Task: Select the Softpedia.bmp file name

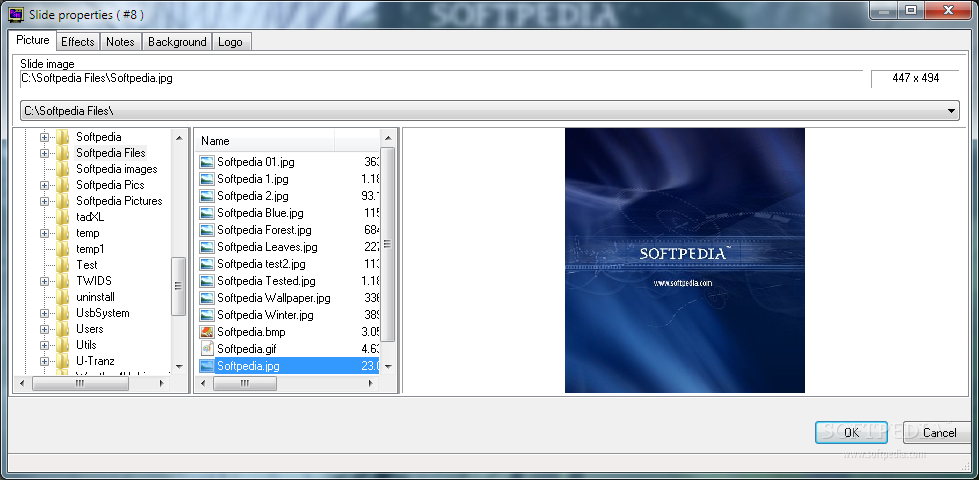Action: coord(251,332)
